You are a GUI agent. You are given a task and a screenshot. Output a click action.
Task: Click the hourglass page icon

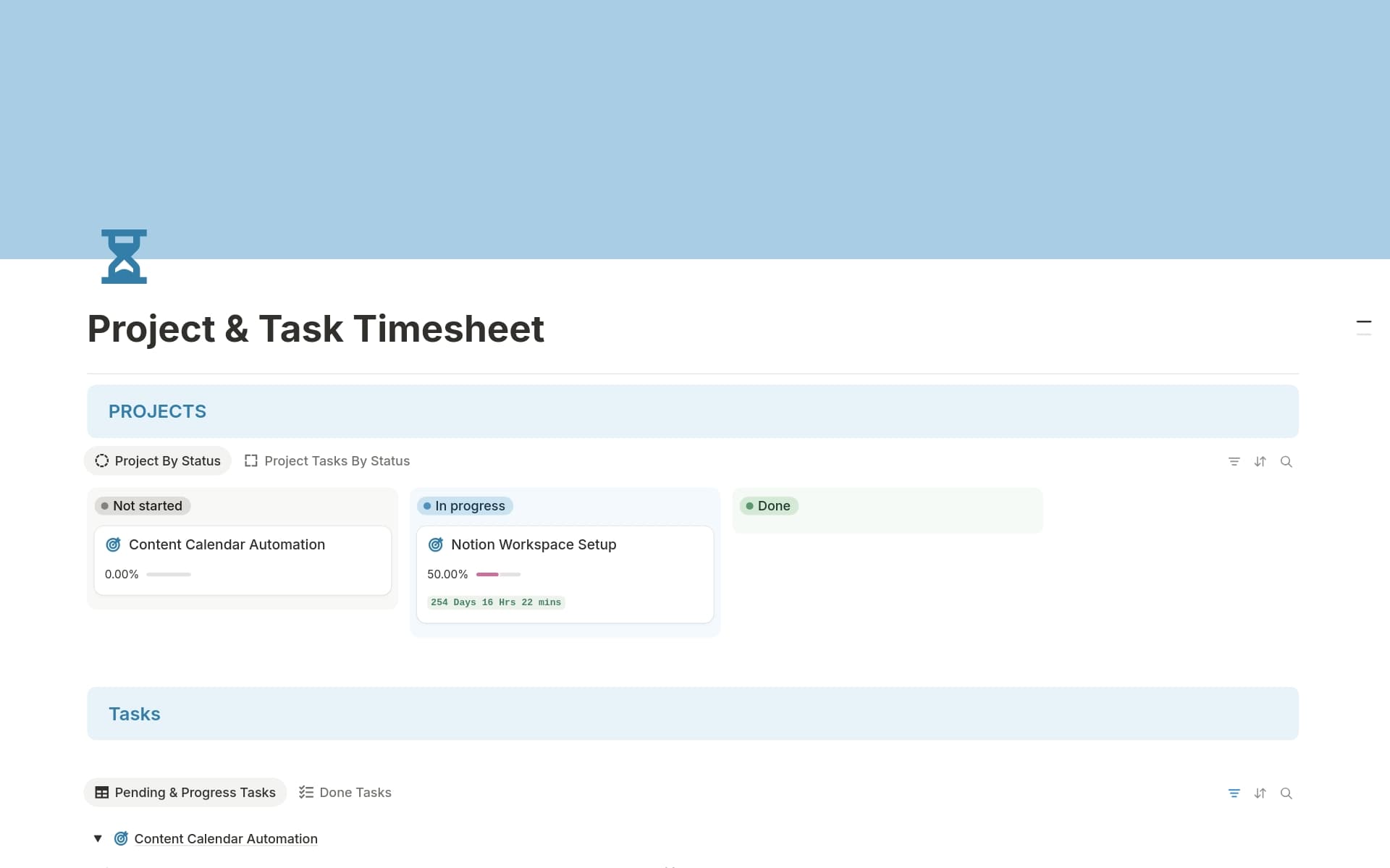tap(124, 256)
